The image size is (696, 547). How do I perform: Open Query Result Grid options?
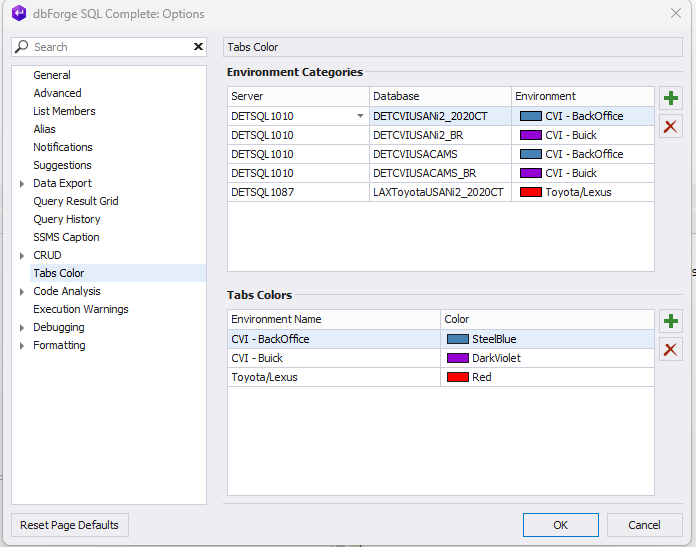76,201
